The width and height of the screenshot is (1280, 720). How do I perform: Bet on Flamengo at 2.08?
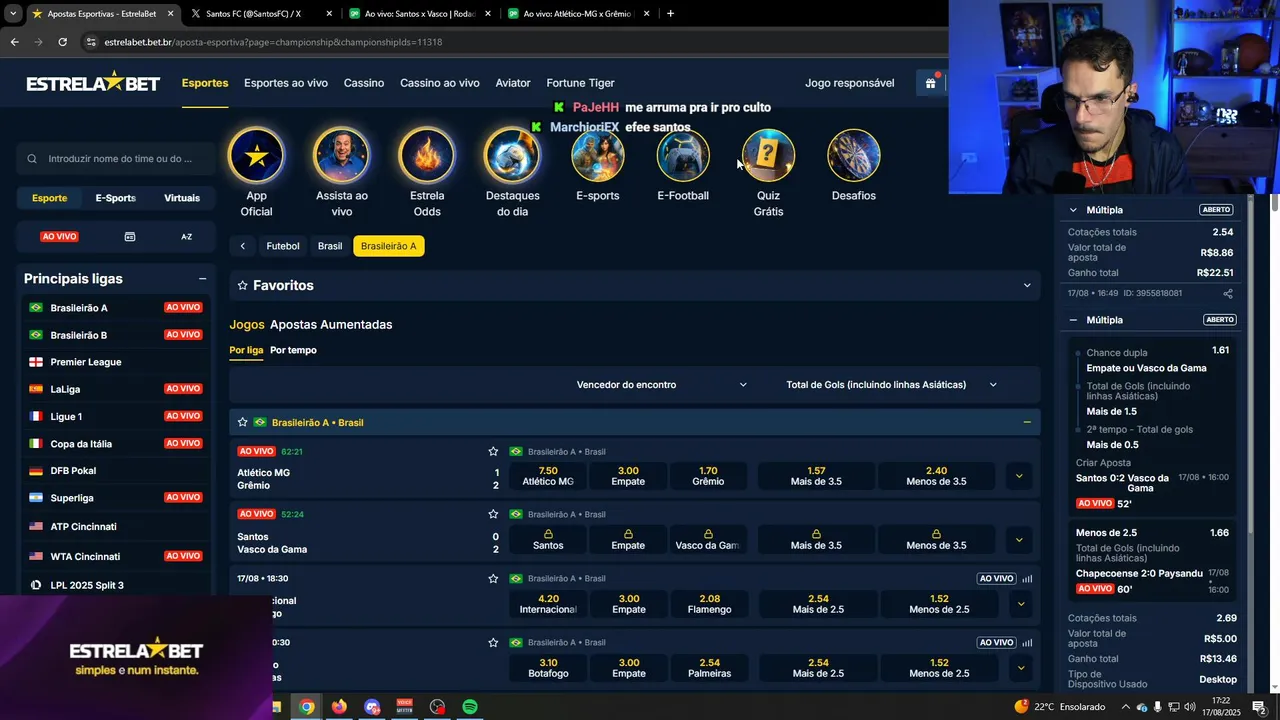coord(709,604)
